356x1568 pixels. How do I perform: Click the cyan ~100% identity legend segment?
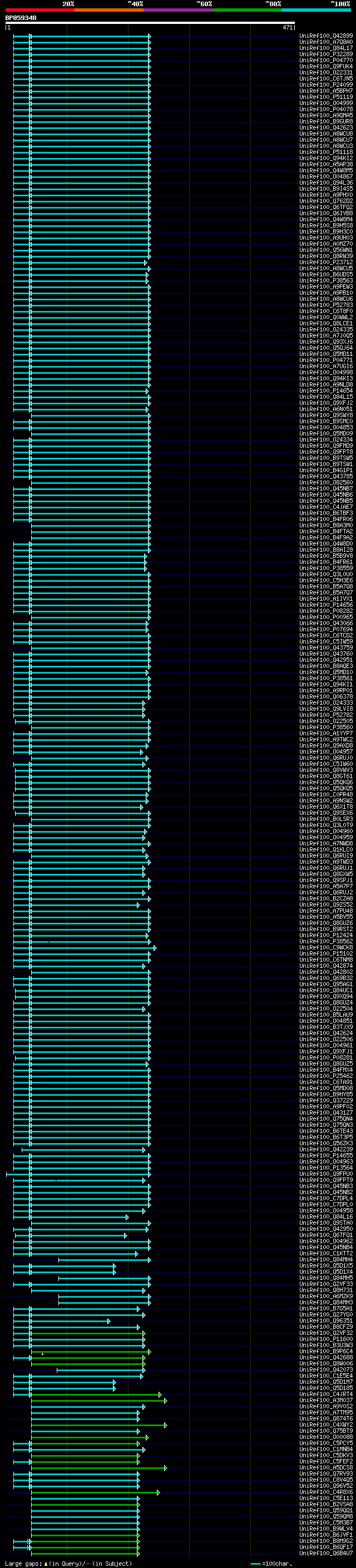point(317,10)
